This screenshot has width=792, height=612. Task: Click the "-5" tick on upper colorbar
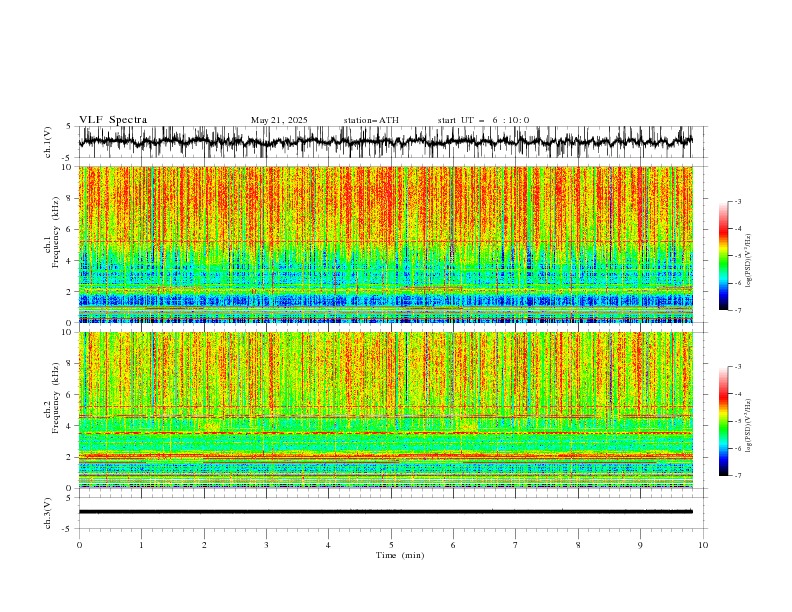click(x=738, y=256)
